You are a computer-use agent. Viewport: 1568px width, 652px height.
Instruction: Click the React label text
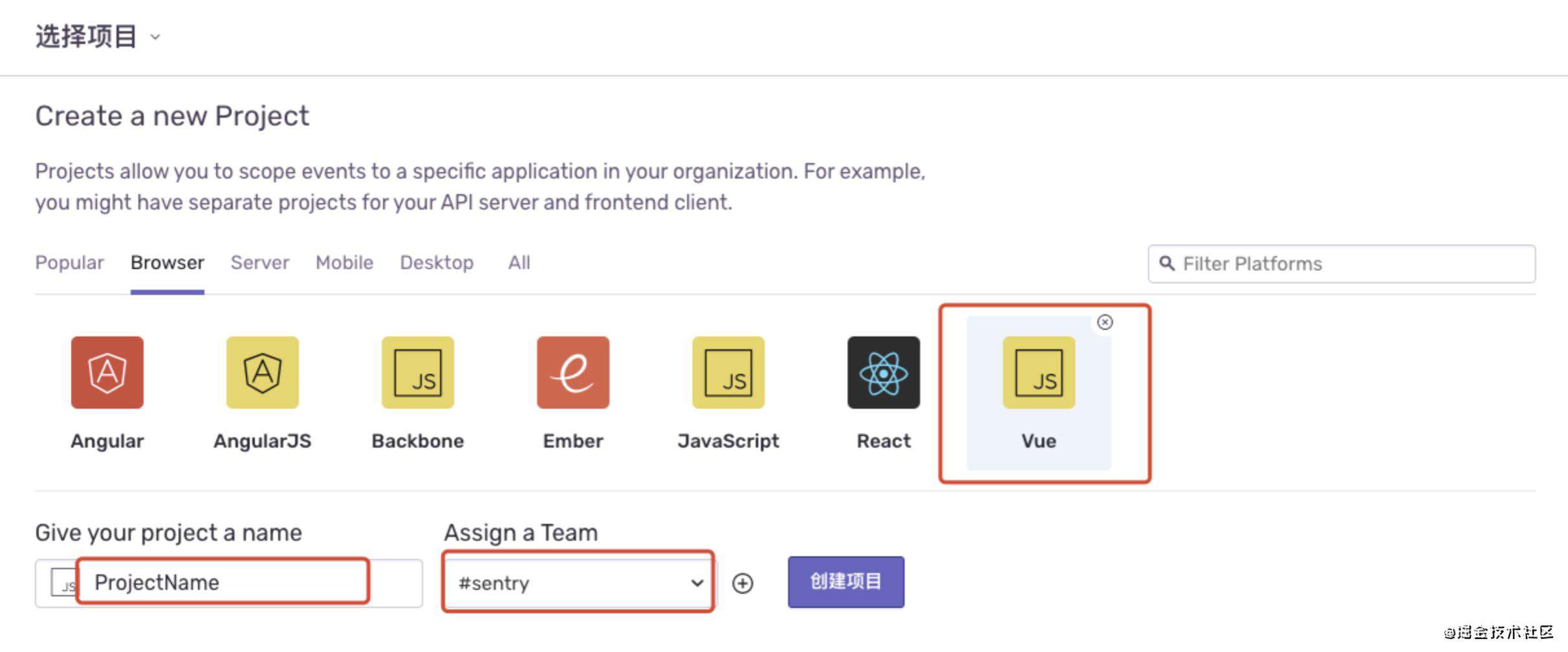884,441
